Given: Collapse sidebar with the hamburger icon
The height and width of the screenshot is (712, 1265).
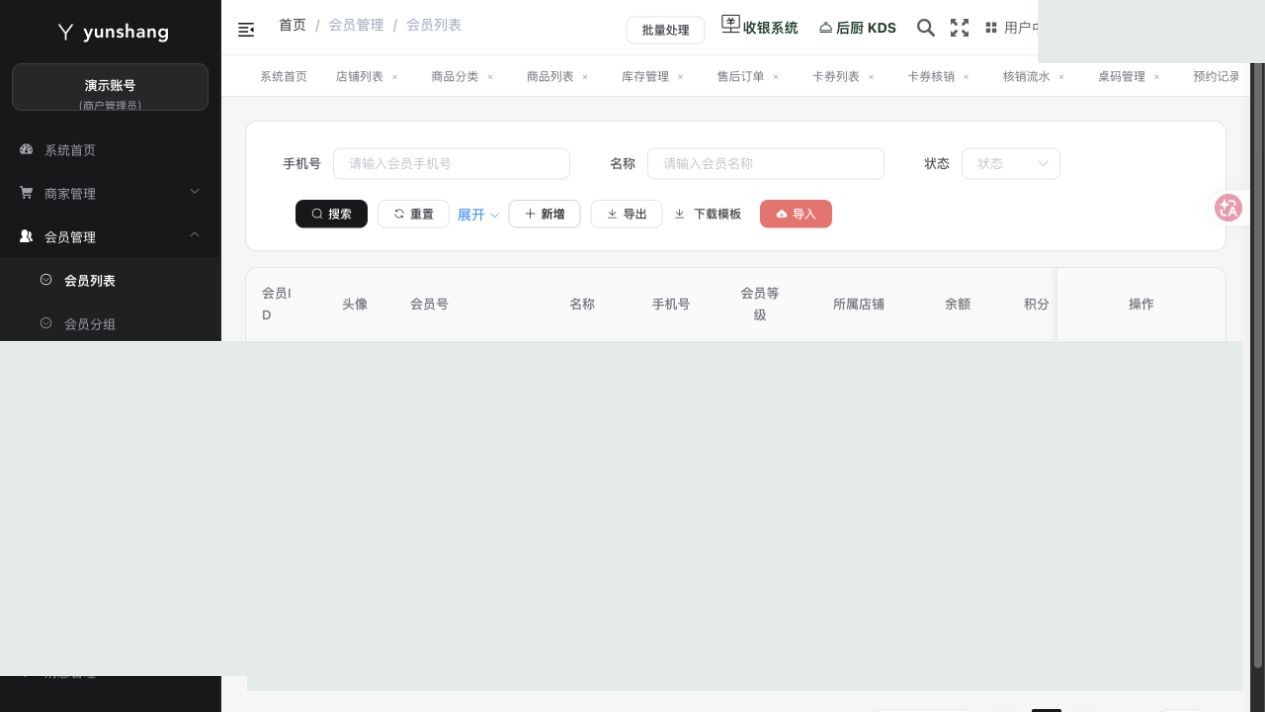Looking at the screenshot, I should click(246, 29).
